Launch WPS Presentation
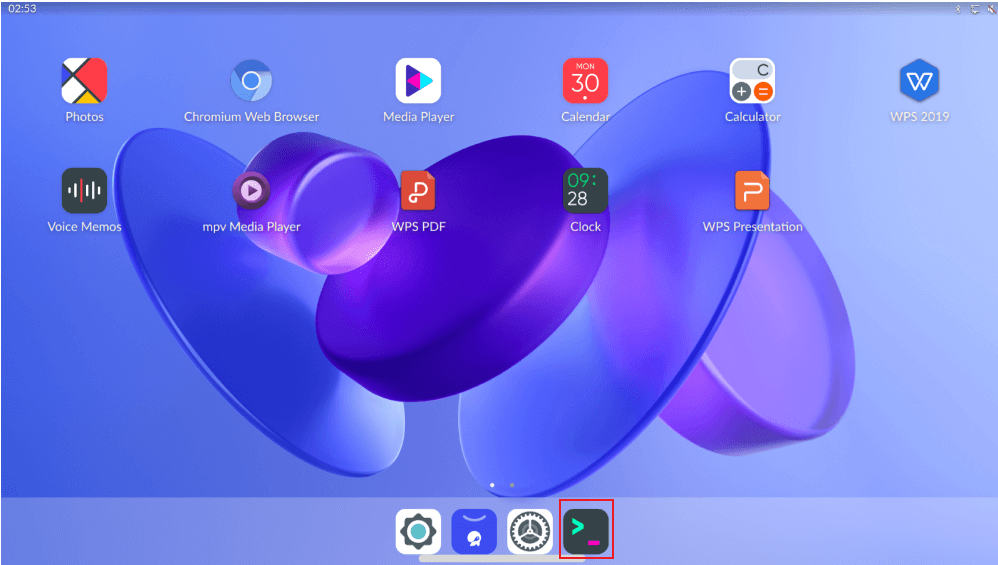This screenshot has height=565, width=998. tap(752, 191)
